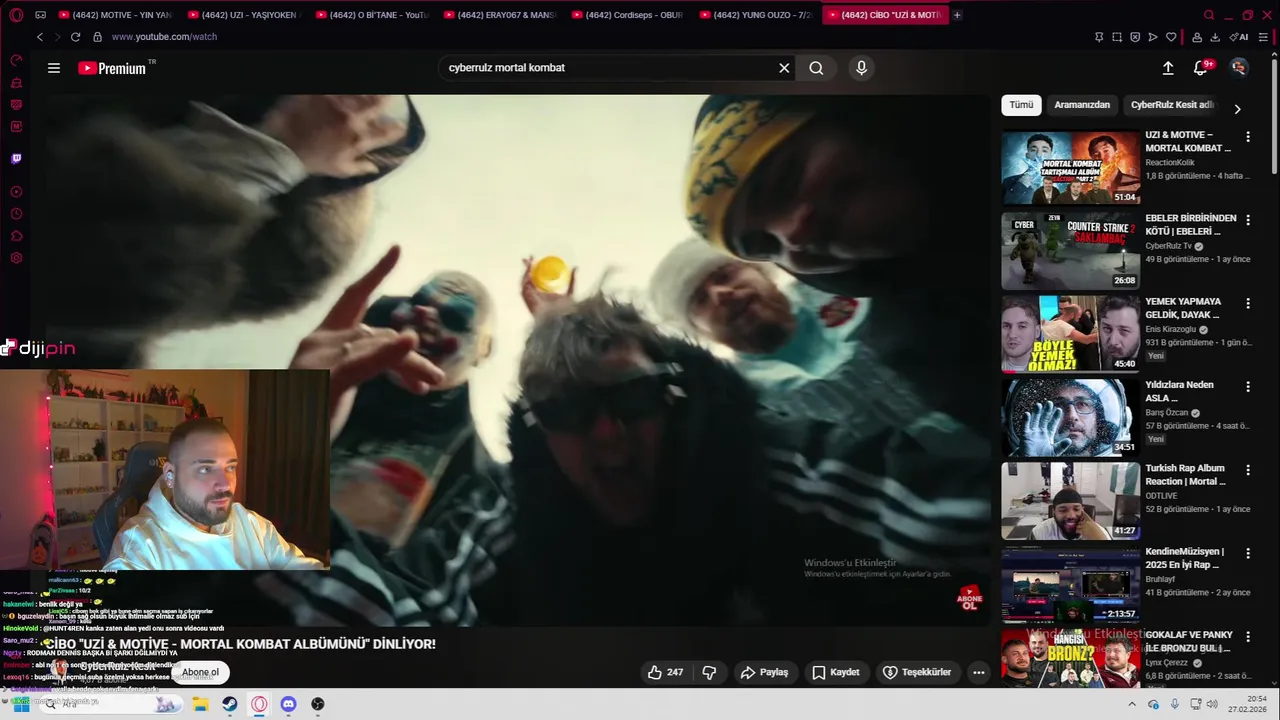Switch to UZI - YAŞIYOKEN tab
Viewport: 1280px width, 720px height.
coord(243,15)
